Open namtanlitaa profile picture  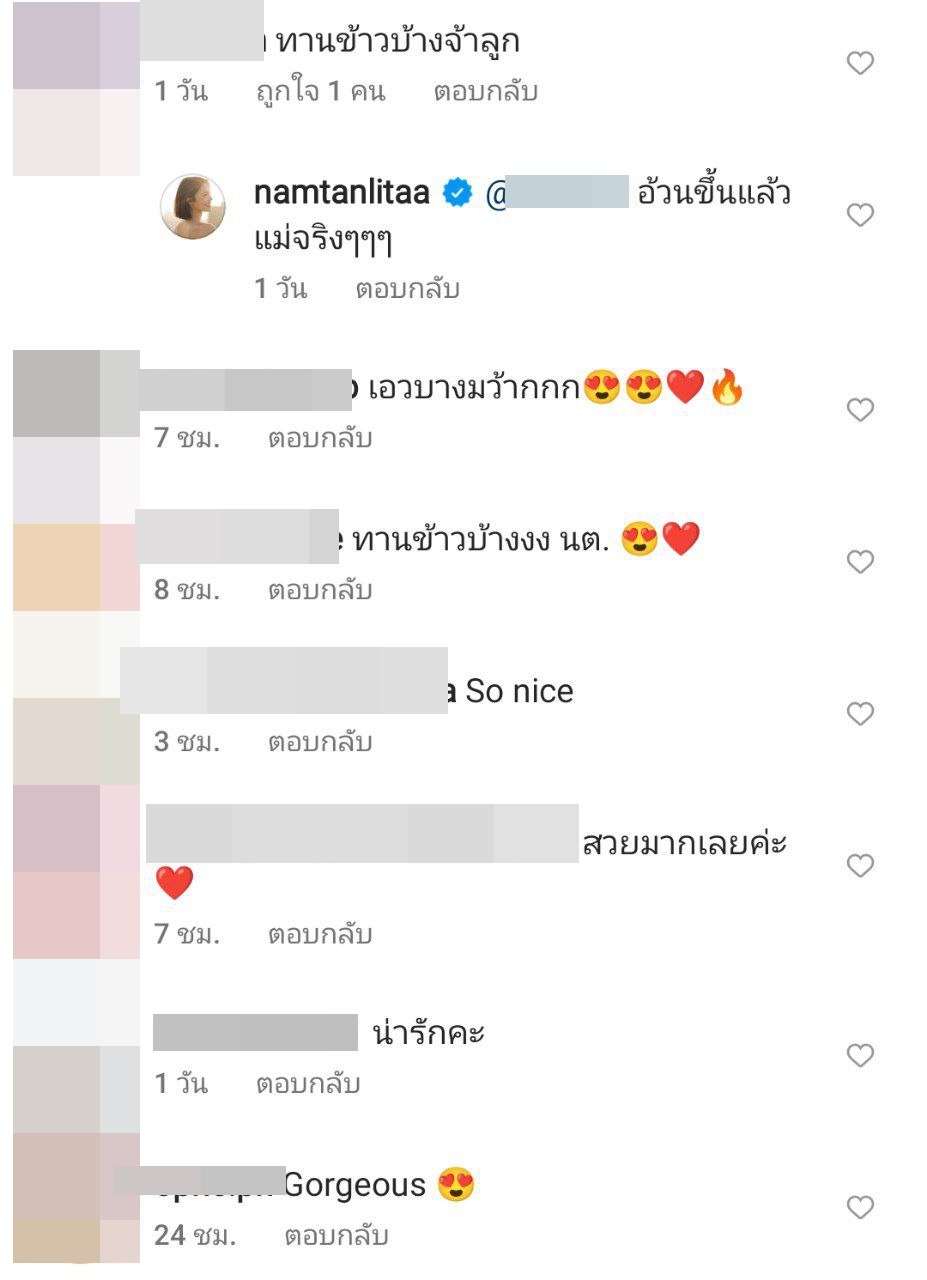click(x=192, y=206)
